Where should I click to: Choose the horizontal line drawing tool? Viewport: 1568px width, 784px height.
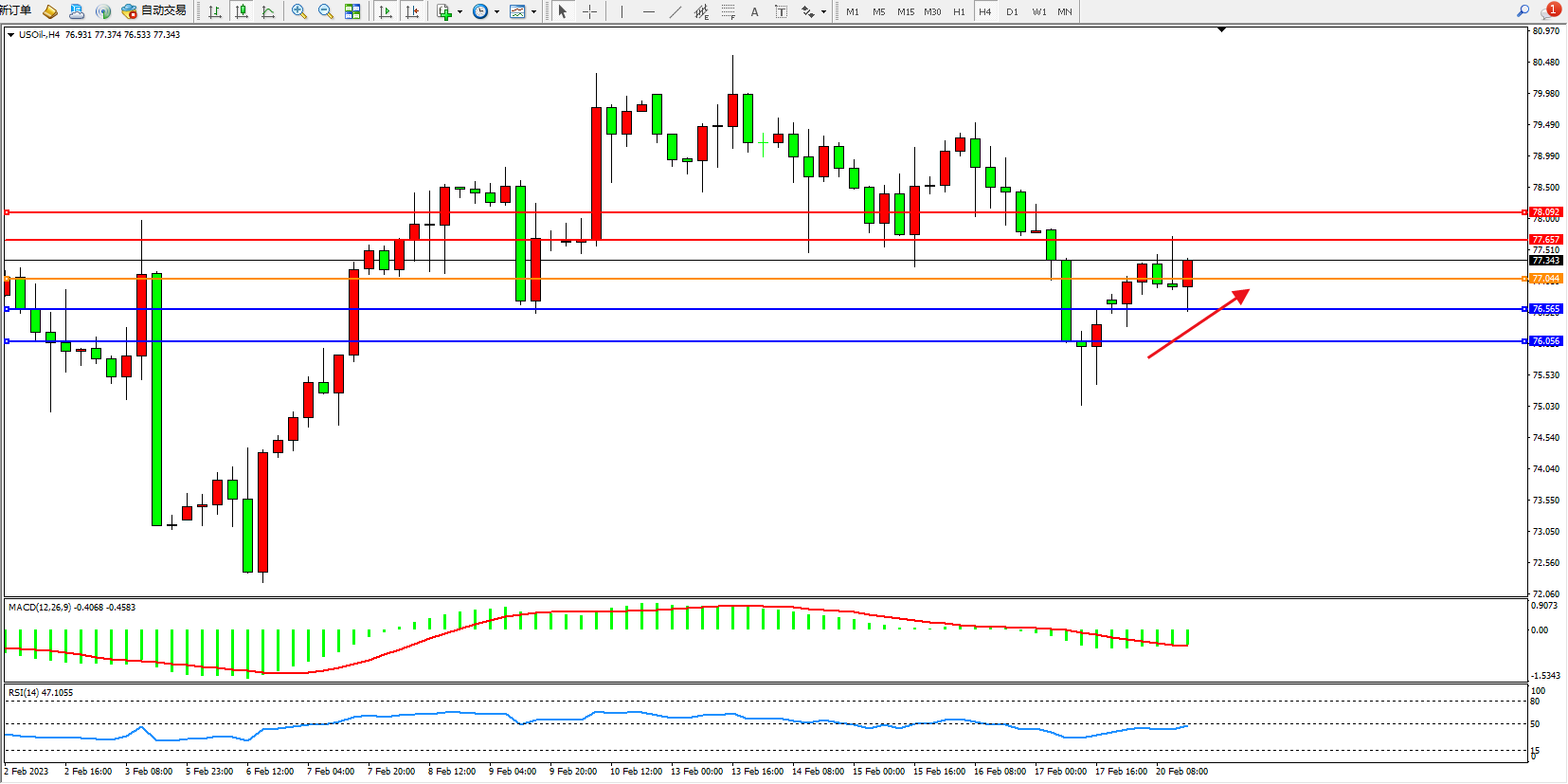point(648,11)
